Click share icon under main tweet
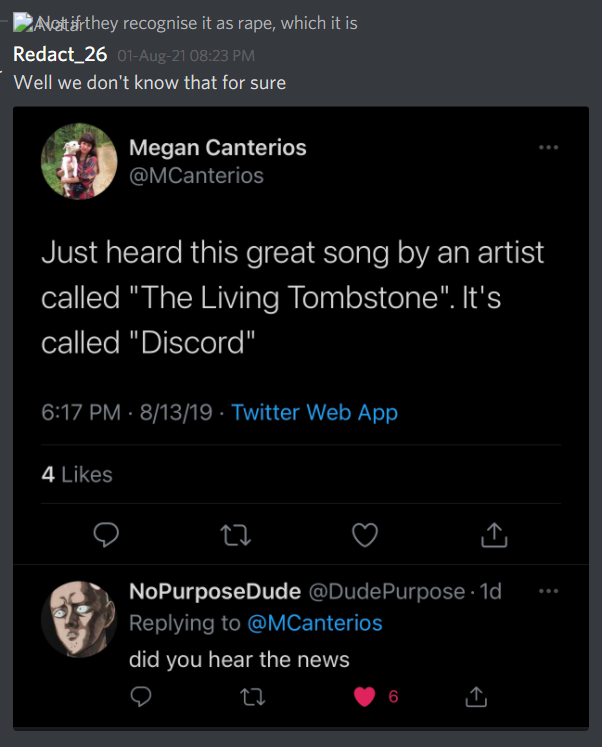Viewport: 602px width, 747px height. [x=494, y=535]
